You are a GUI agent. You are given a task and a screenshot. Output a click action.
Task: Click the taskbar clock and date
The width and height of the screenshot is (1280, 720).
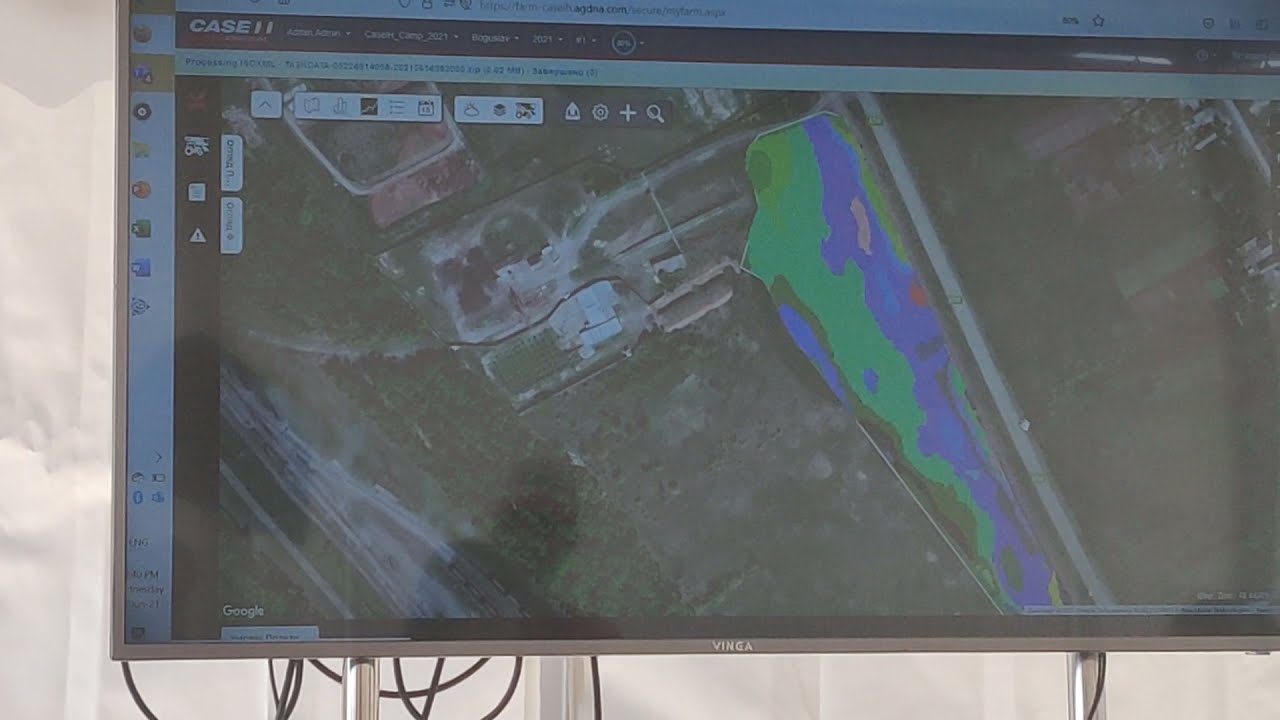144,589
